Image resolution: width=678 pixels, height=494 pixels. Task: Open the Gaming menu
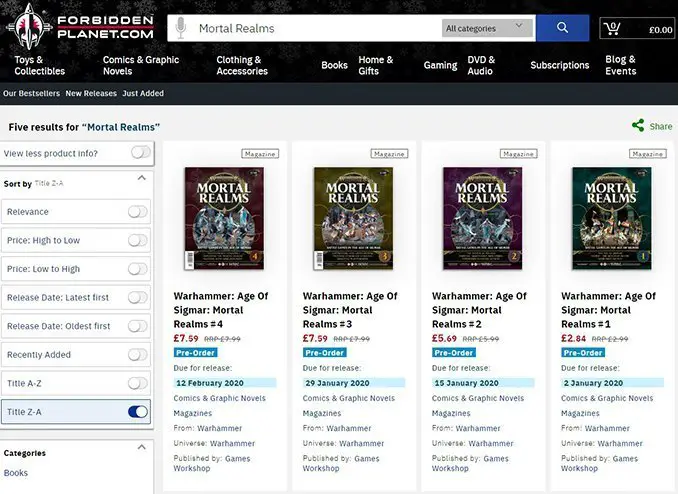coord(440,65)
